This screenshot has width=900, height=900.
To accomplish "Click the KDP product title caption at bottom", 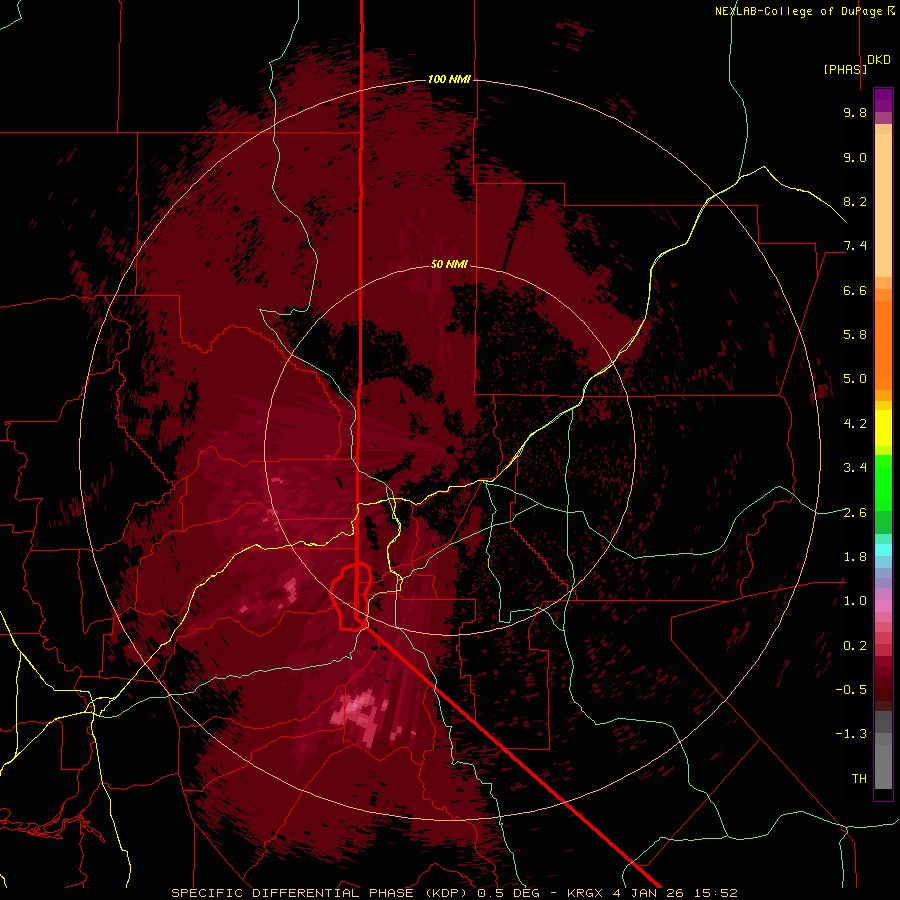I will tap(455, 893).
